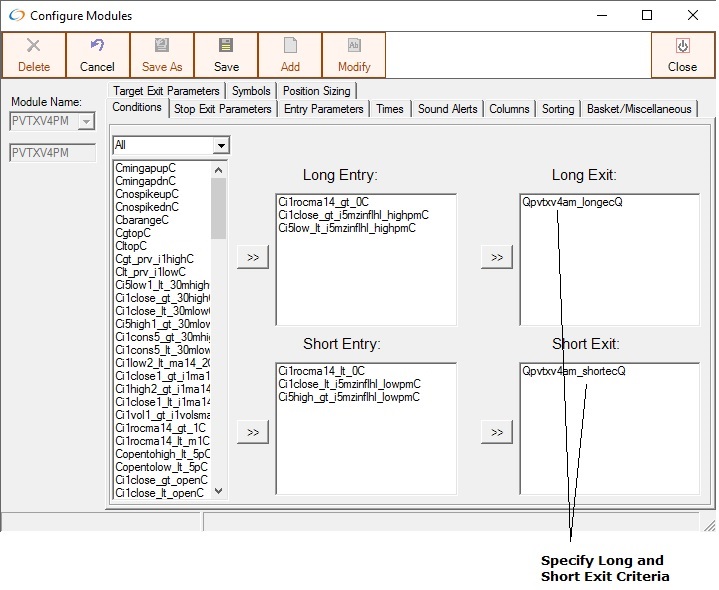Click the Close power icon button
The image size is (719, 590).
[682, 47]
